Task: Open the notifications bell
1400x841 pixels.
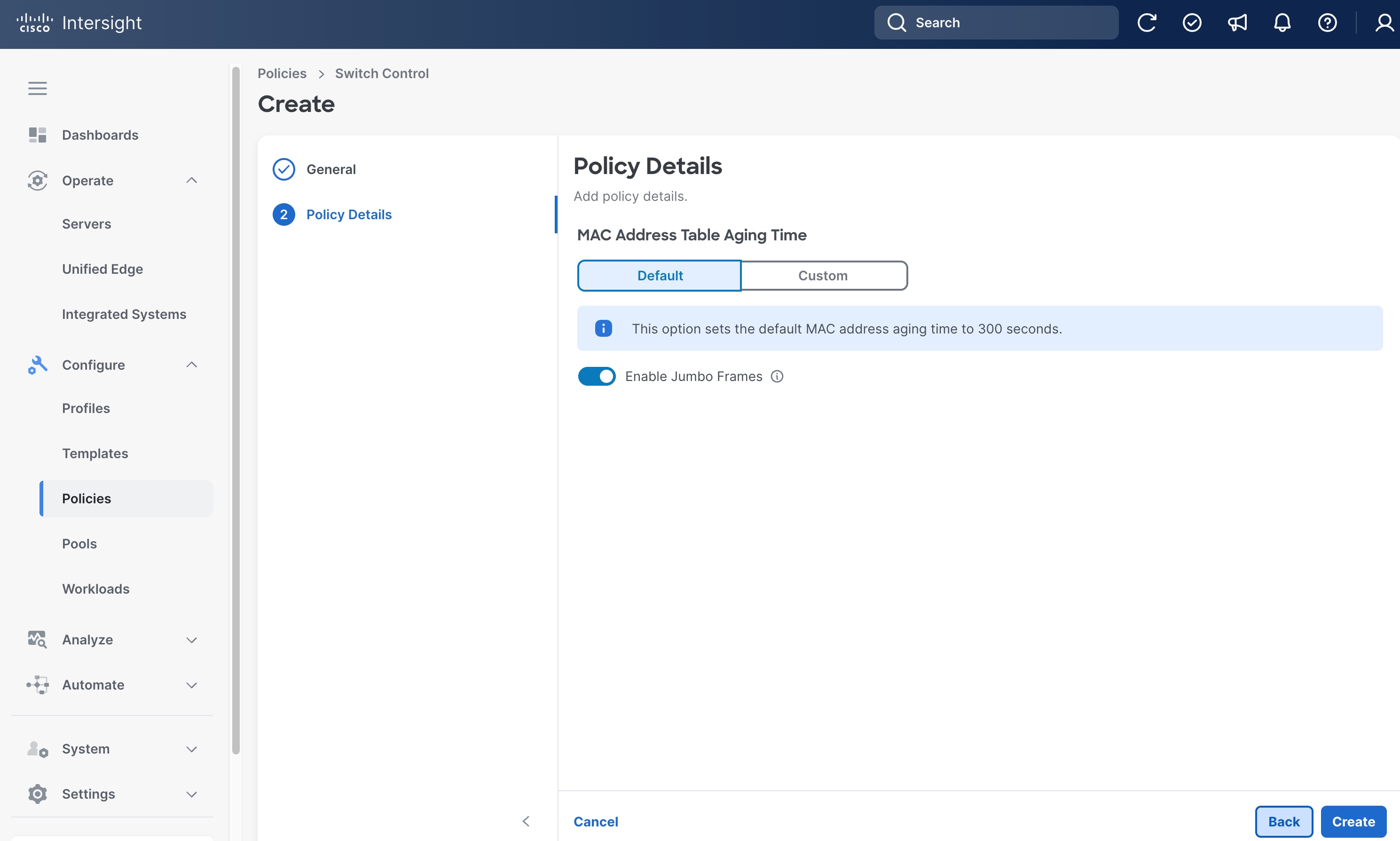Action: (1282, 23)
